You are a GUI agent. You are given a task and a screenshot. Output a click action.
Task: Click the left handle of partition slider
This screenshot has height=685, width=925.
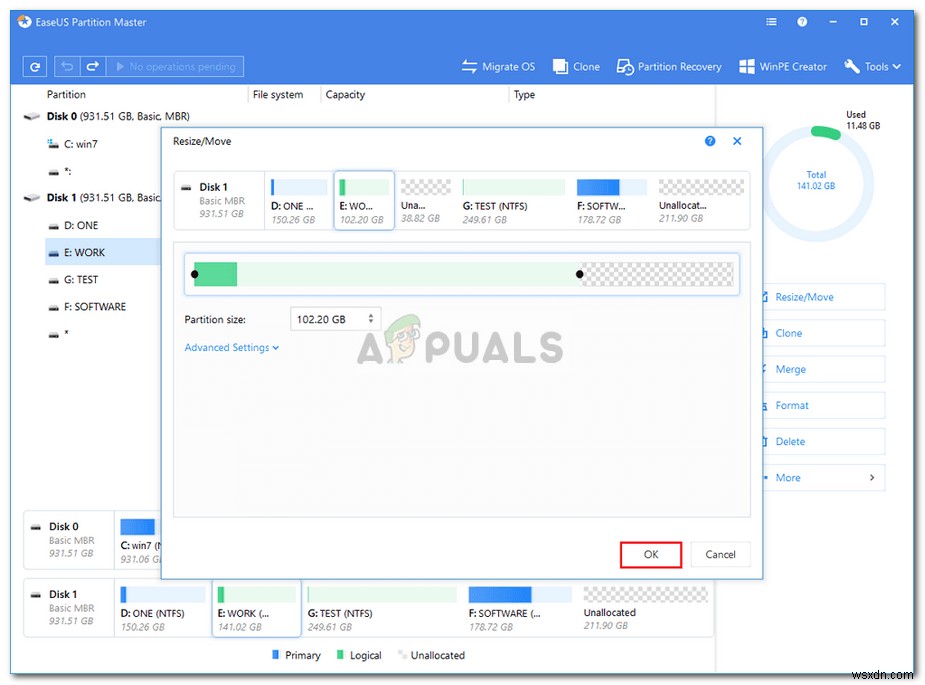pos(195,274)
